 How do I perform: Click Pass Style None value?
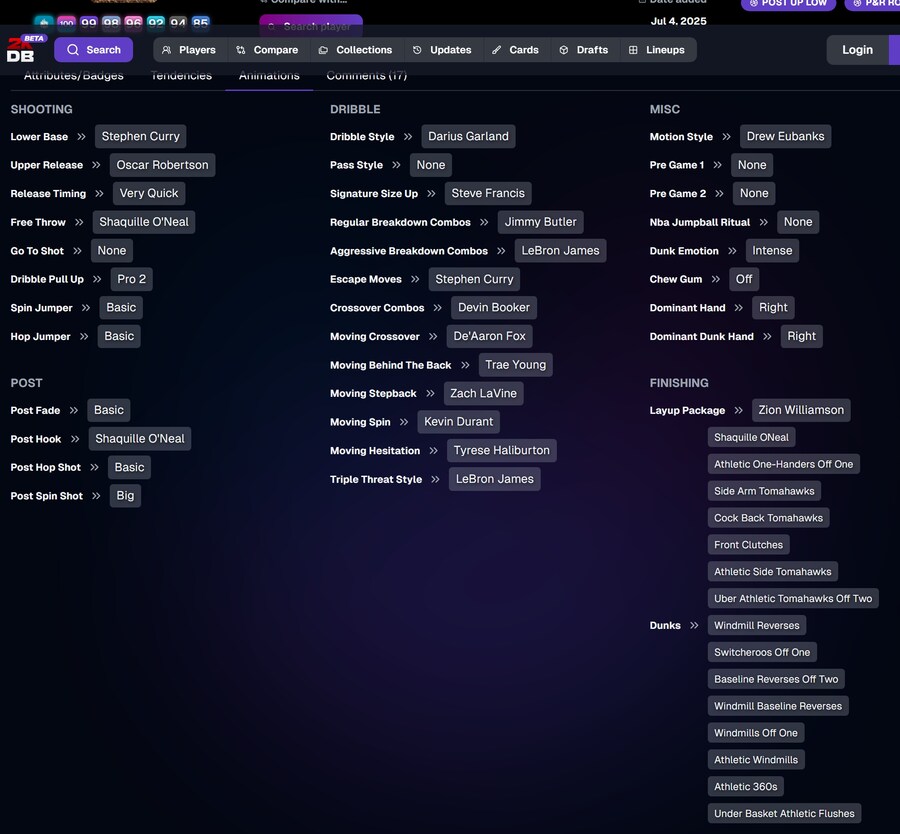pyautogui.click(x=431, y=165)
